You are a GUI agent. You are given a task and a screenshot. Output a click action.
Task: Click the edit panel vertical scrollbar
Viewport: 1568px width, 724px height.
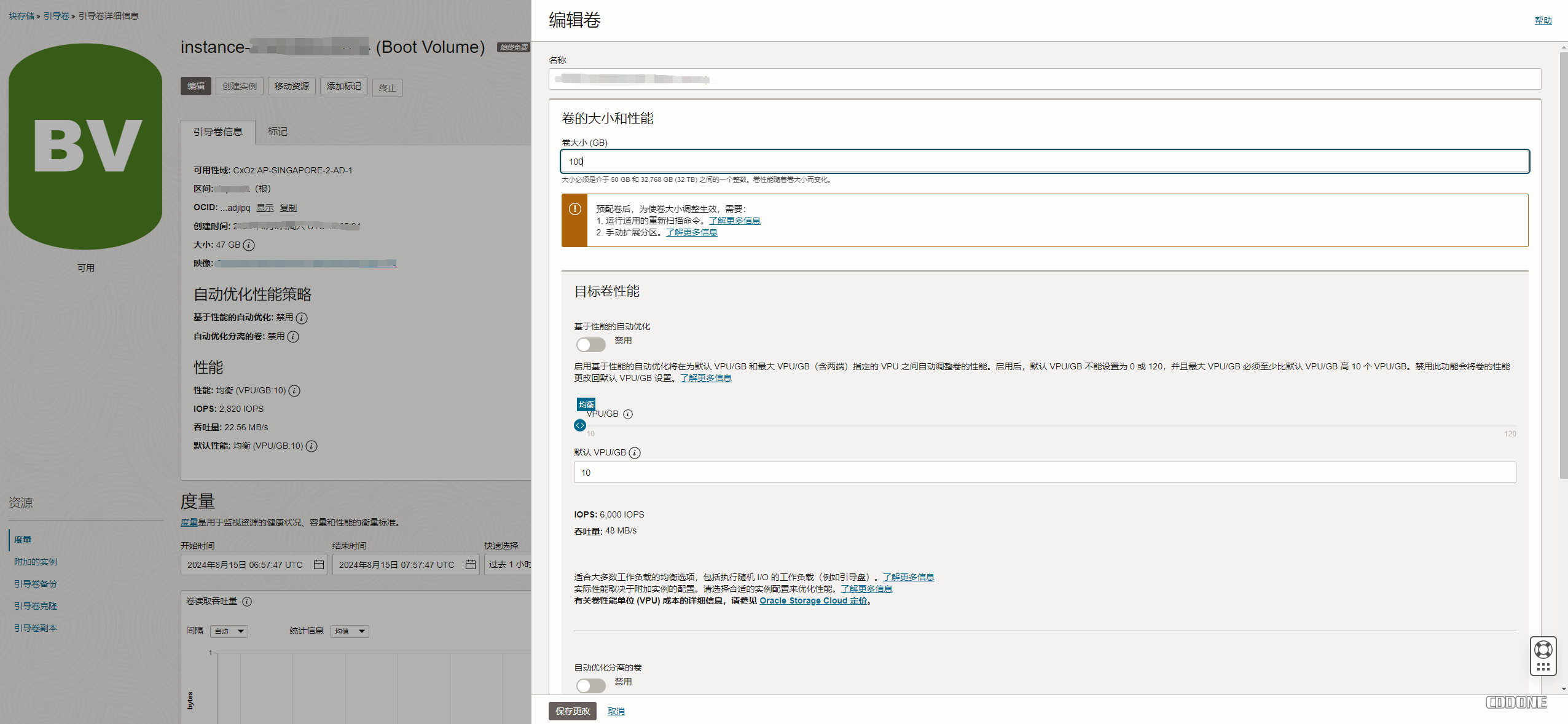1564,264
